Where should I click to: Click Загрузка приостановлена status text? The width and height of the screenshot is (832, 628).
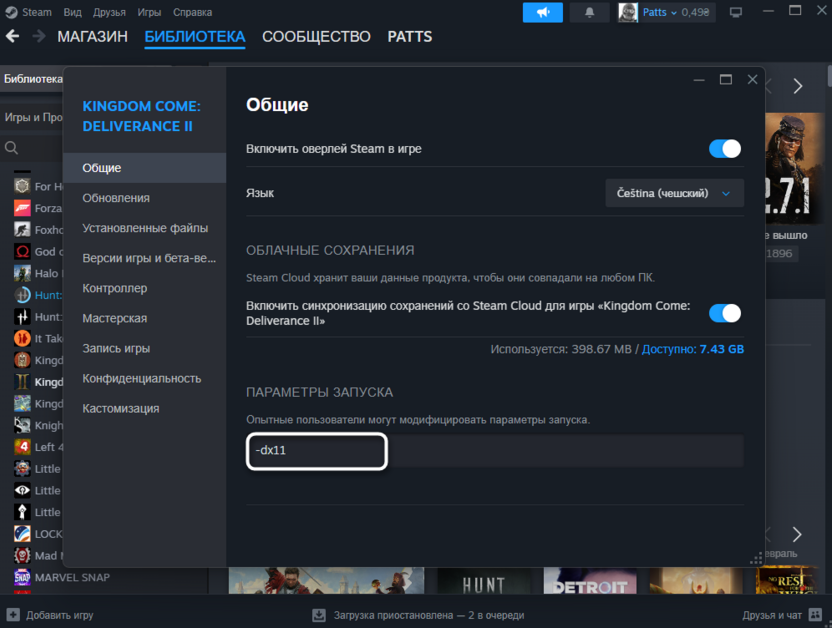[x=429, y=615]
